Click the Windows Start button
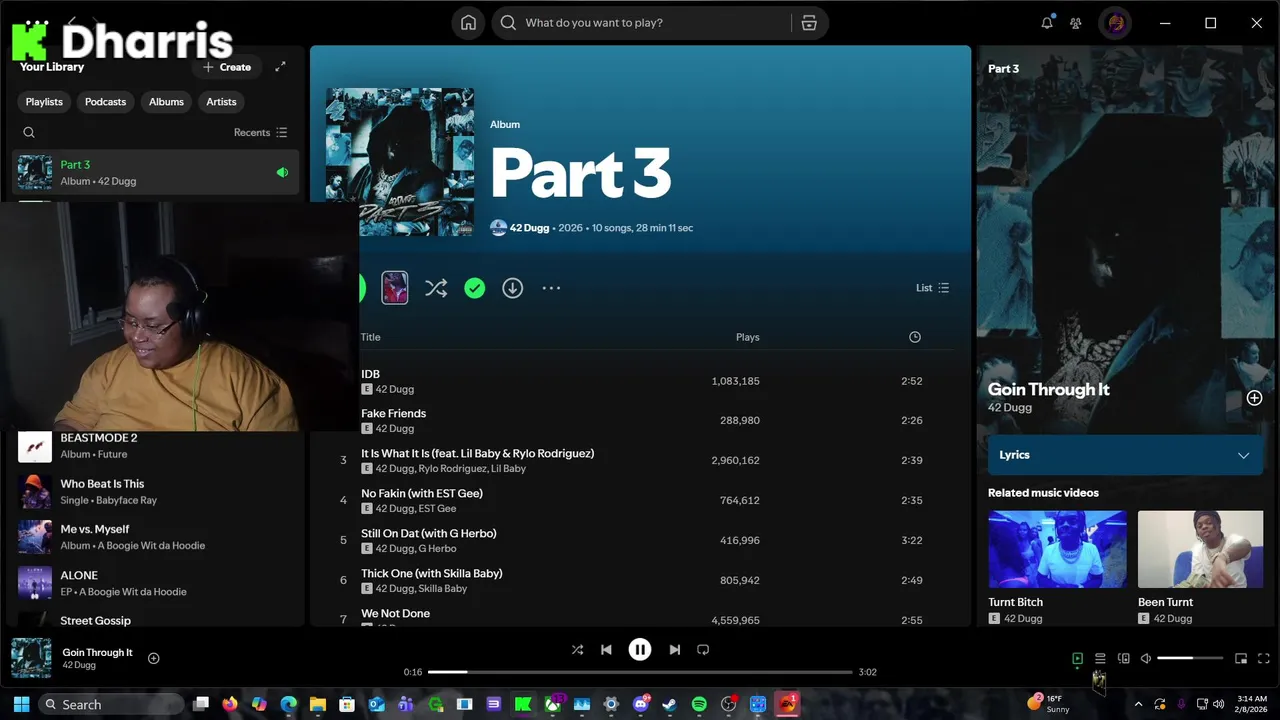This screenshot has height=720, width=1280. pos(21,704)
